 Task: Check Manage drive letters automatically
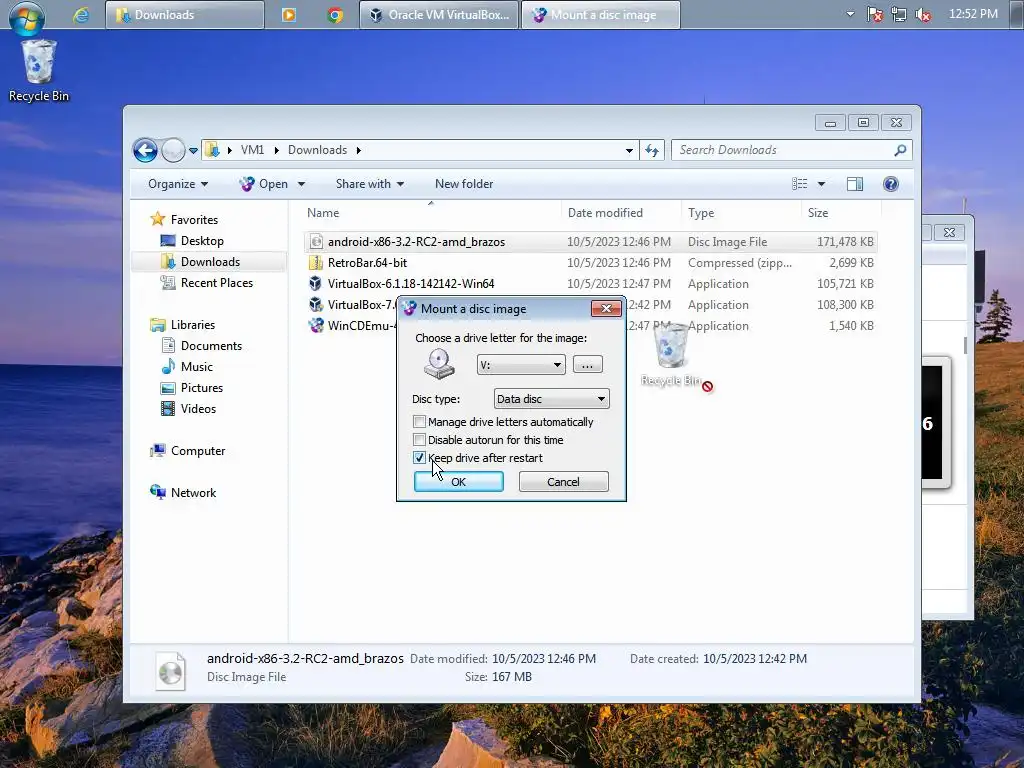(x=419, y=422)
